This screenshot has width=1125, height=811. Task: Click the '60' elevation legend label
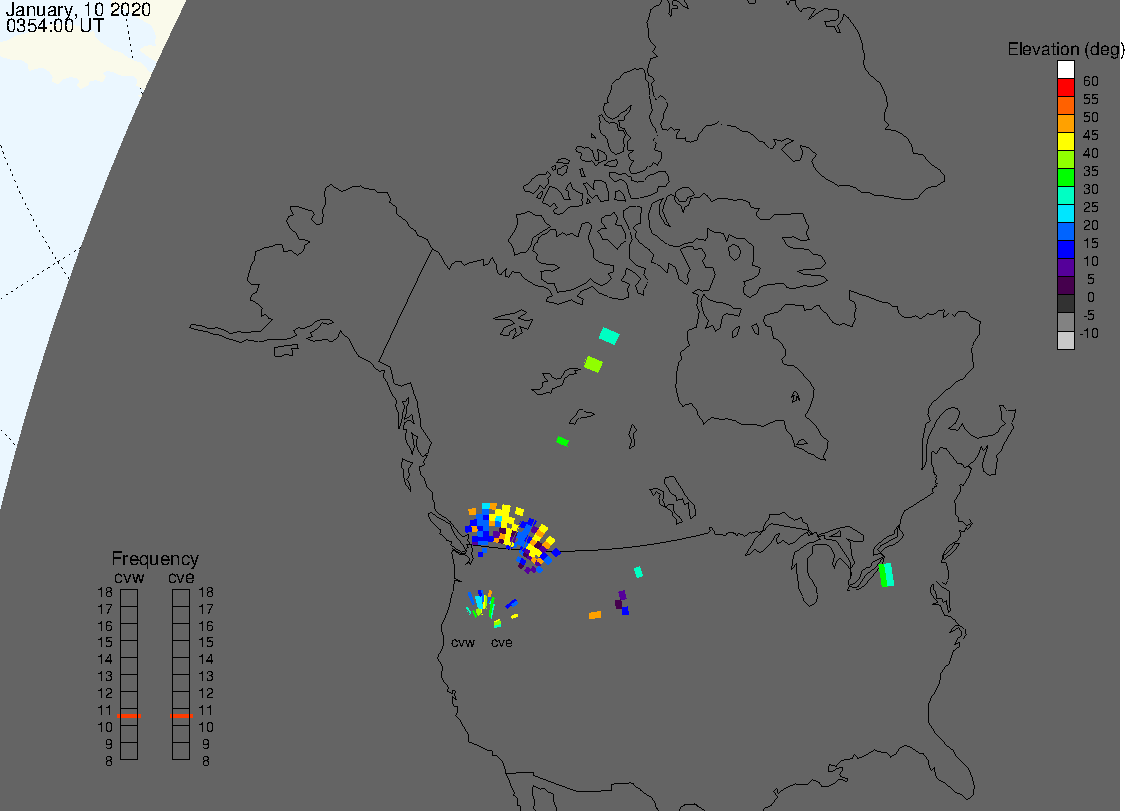point(1091,81)
